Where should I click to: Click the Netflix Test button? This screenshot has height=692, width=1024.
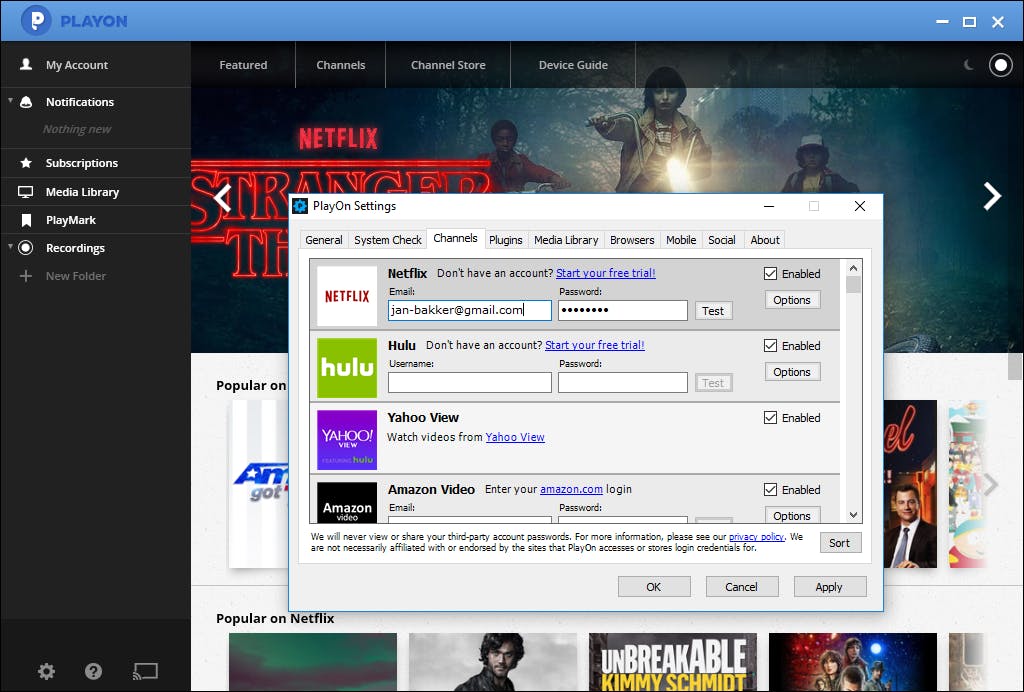tap(713, 311)
